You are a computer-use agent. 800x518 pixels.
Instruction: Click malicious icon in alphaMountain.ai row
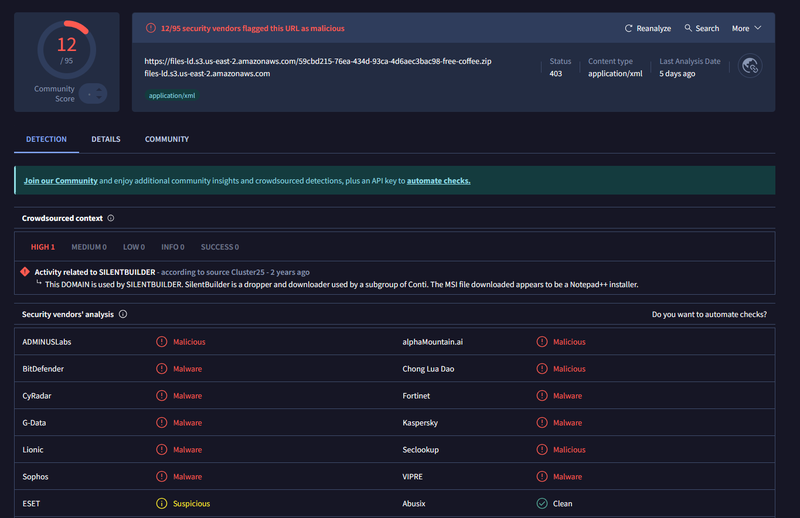(542, 342)
